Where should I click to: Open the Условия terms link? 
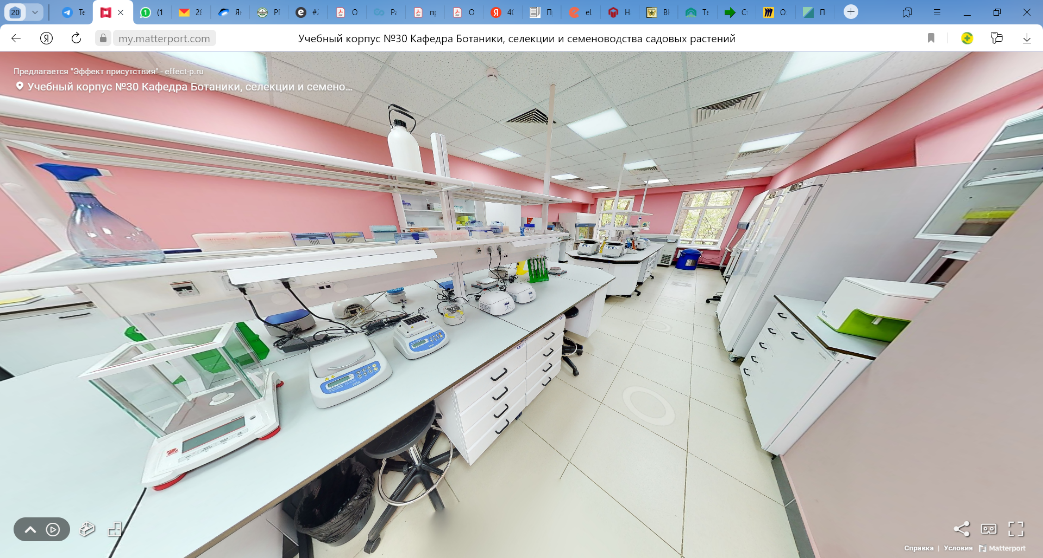tap(958, 548)
